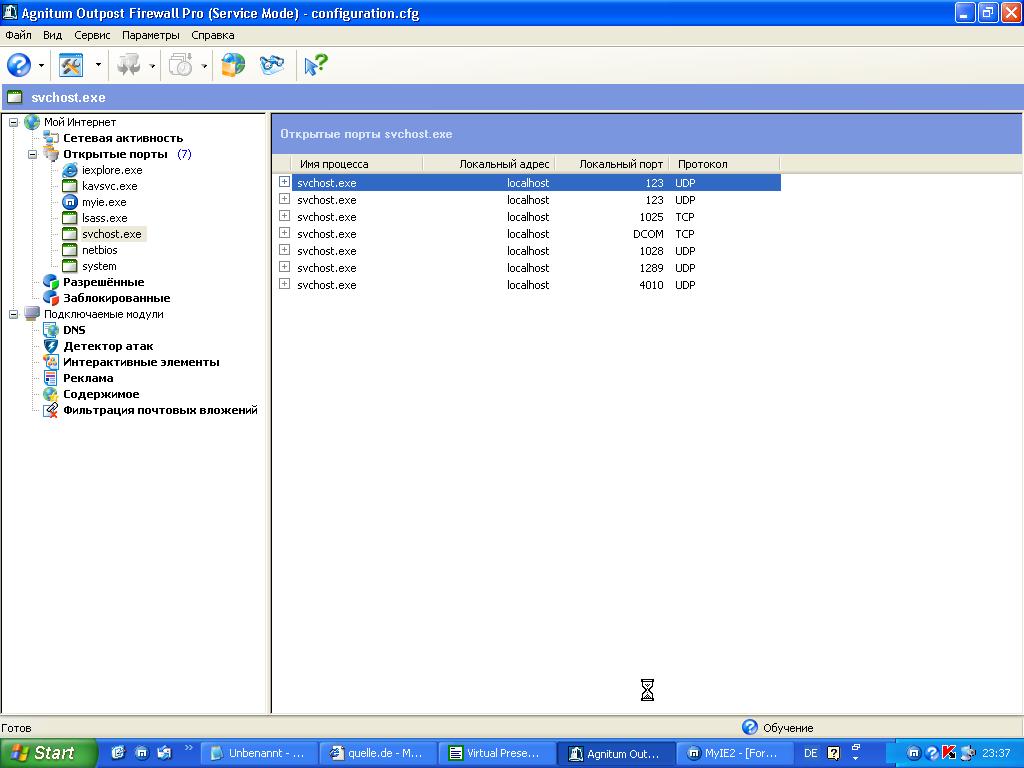
Task: Open dropdown arrow next to grayed arrows icon
Action: pyautogui.click(x=152, y=65)
